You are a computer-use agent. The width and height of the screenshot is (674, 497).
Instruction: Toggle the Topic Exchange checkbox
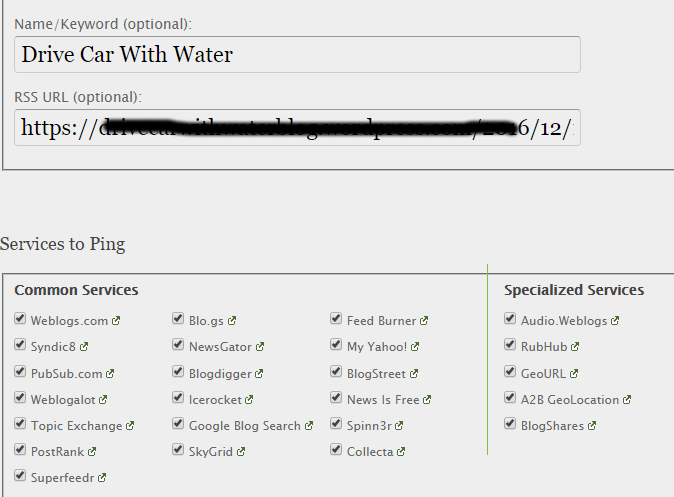[x=21, y=425]
